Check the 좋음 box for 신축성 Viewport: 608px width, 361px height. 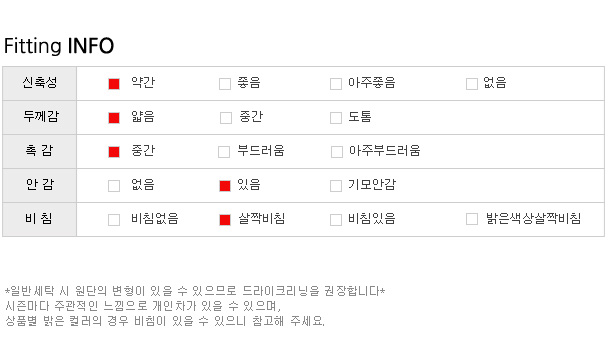click(x=225, y=84)
